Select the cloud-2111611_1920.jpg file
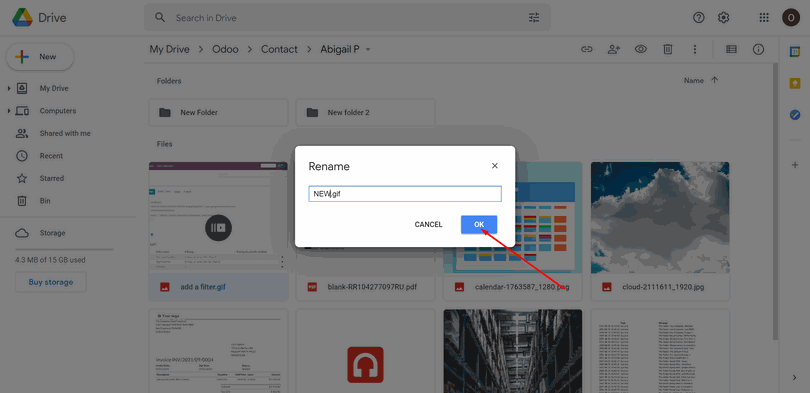Viewport: 810px width, 393px height. point(660,287)
